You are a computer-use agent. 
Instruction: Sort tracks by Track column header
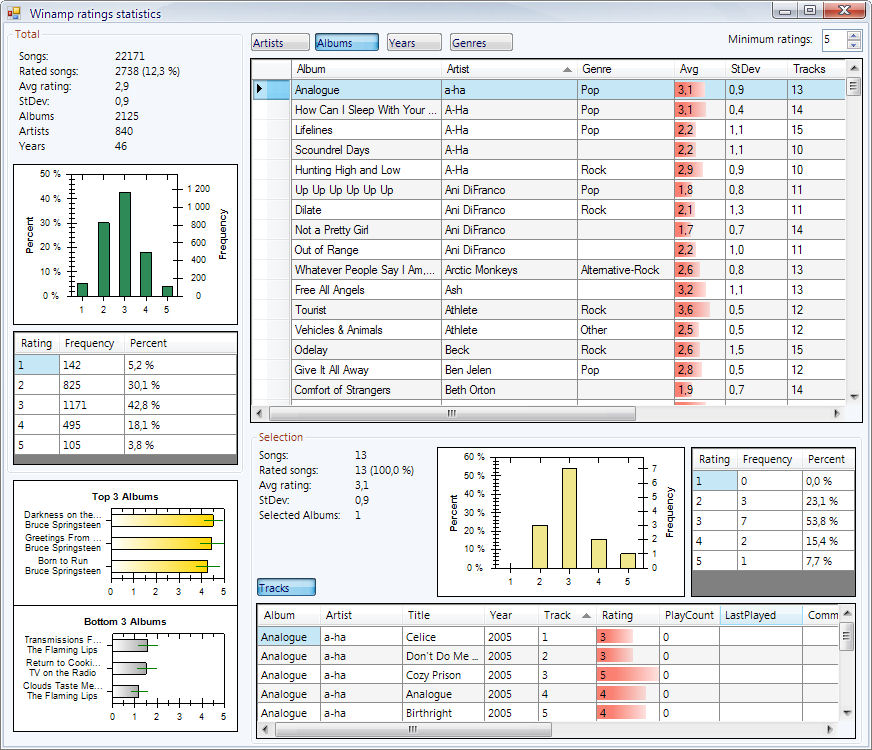point(567,615)
